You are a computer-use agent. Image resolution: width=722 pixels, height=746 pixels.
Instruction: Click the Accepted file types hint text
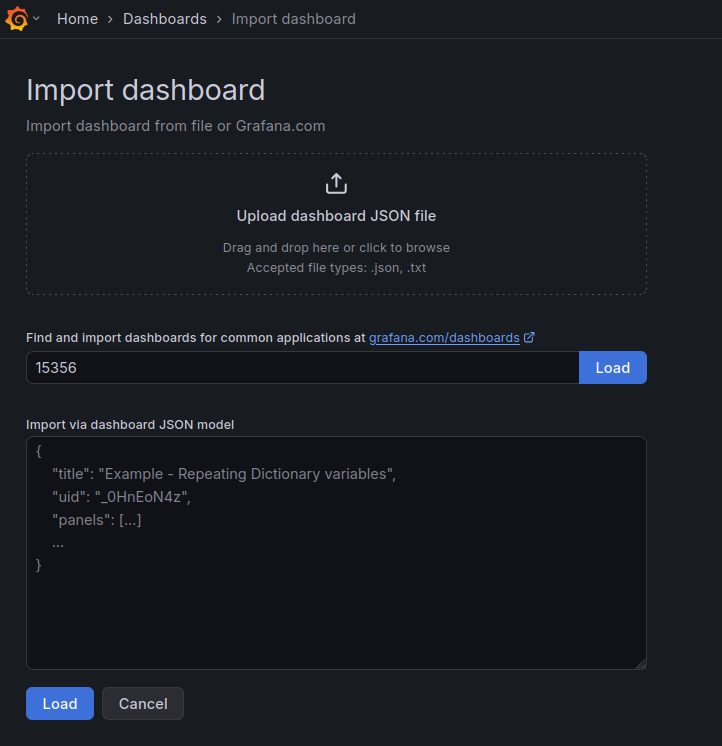click(x=336, y=268)
